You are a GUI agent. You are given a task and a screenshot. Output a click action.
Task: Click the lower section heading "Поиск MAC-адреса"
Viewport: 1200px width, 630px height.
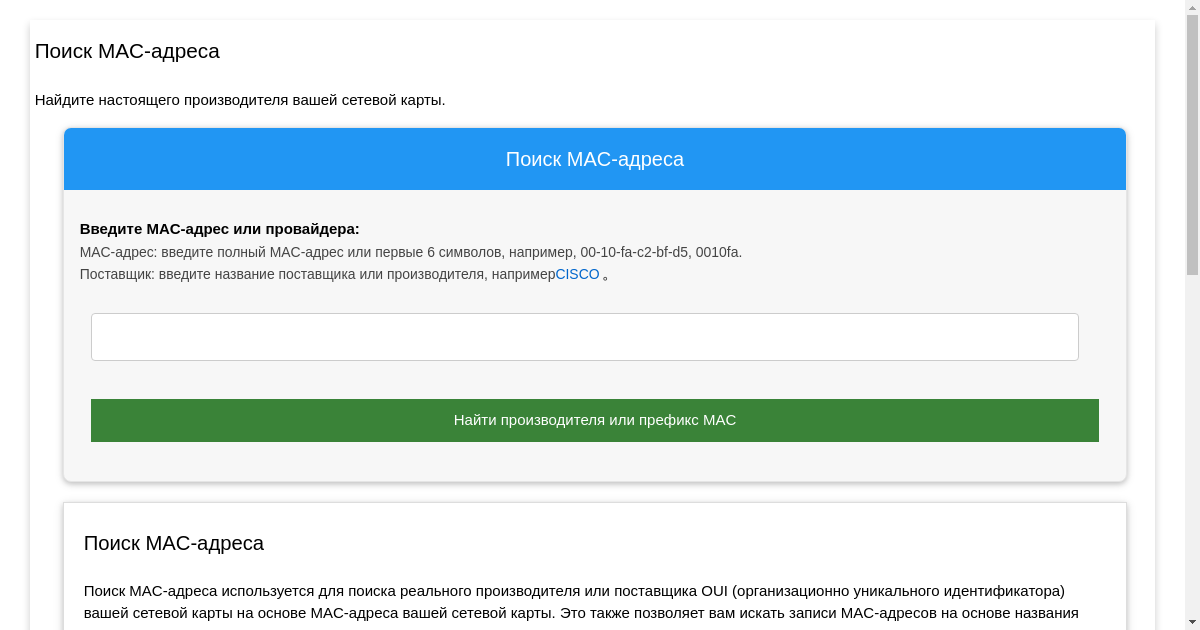tap(174, 543)
